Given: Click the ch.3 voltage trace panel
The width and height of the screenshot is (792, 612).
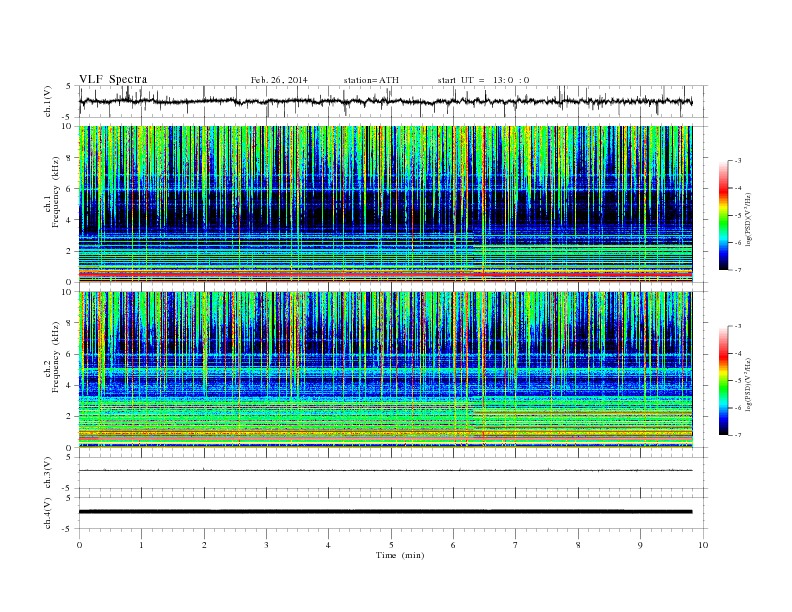Looking at the screenshot, I should 393,473.
